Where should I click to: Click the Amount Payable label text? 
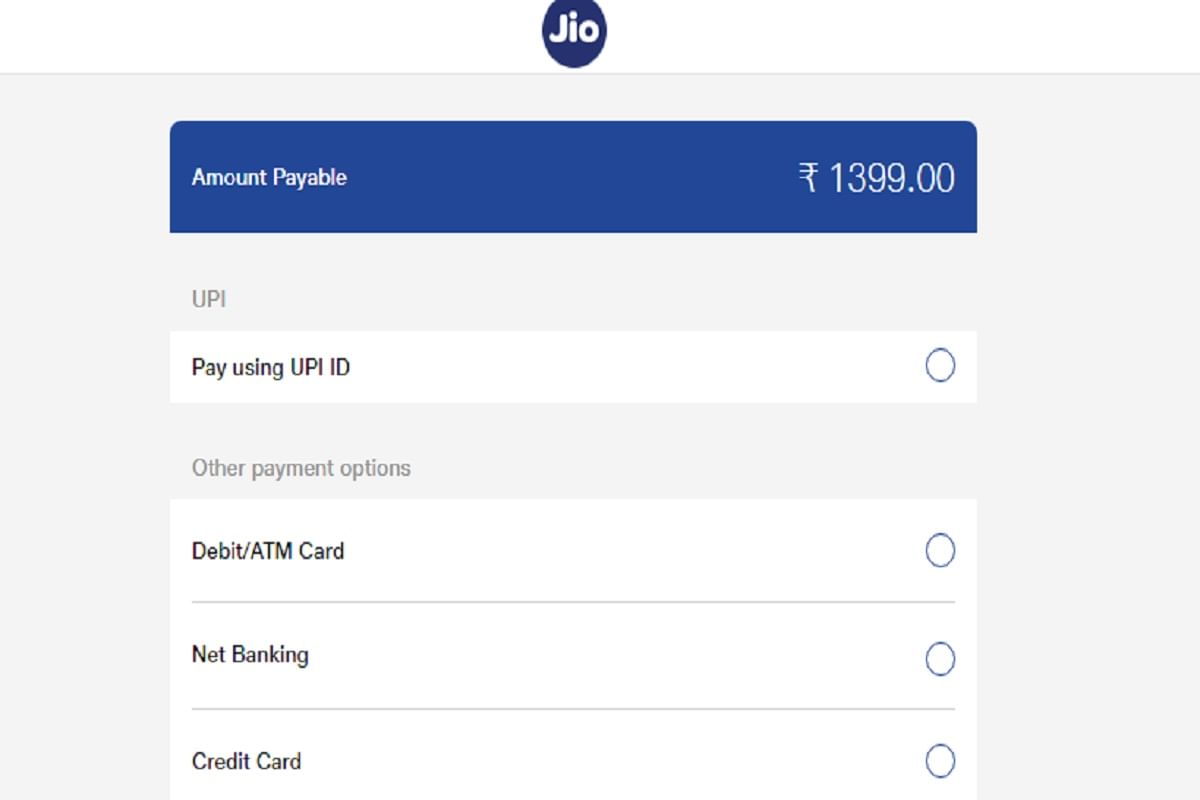pyautogui.click(x=268, y=177)
